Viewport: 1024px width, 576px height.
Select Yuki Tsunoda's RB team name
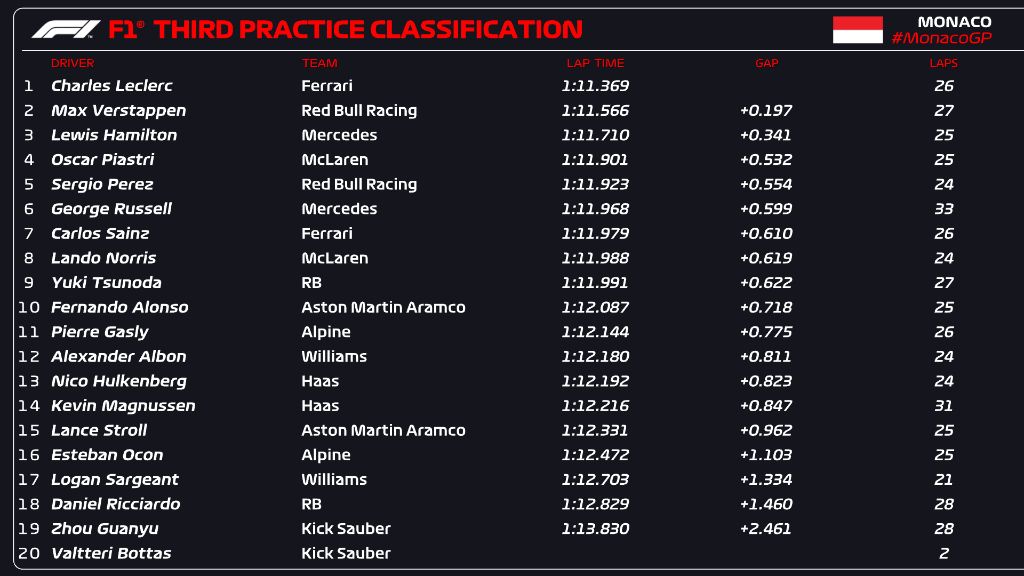[311, 283]
